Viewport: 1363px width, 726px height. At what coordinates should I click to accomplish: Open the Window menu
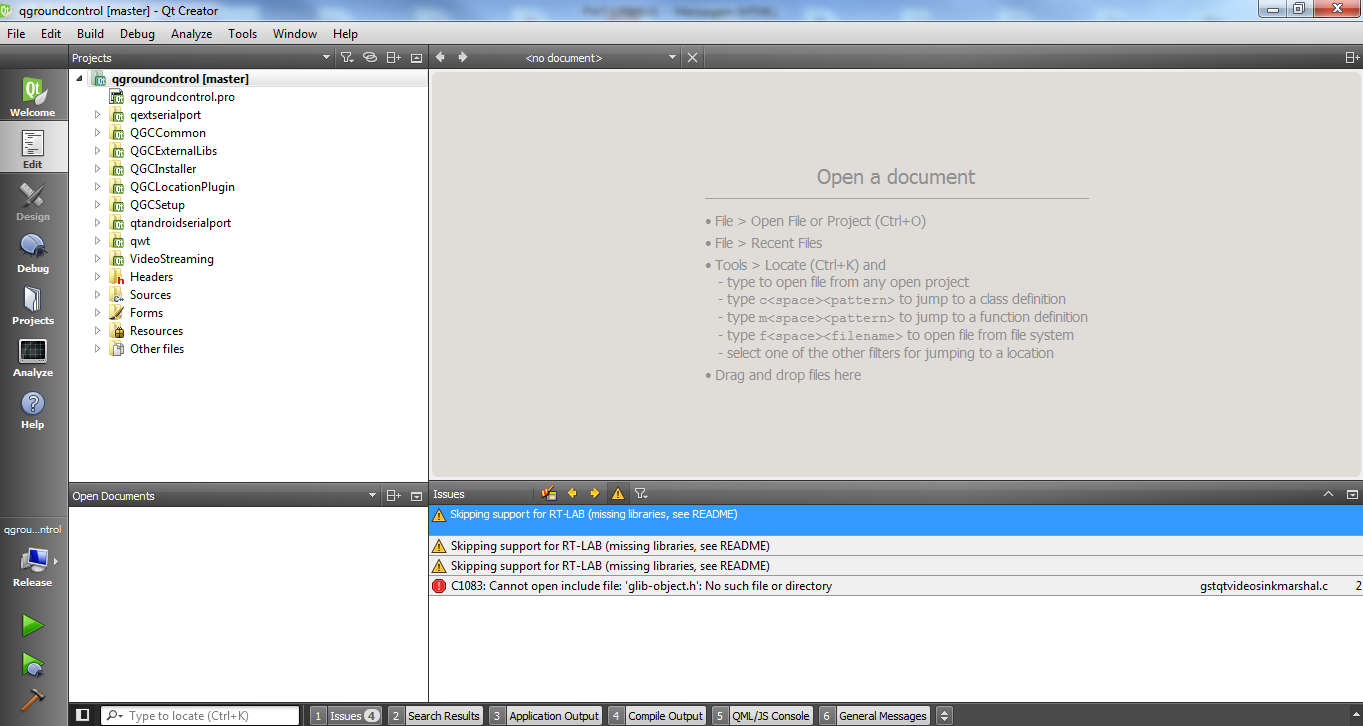click(295, 33)
